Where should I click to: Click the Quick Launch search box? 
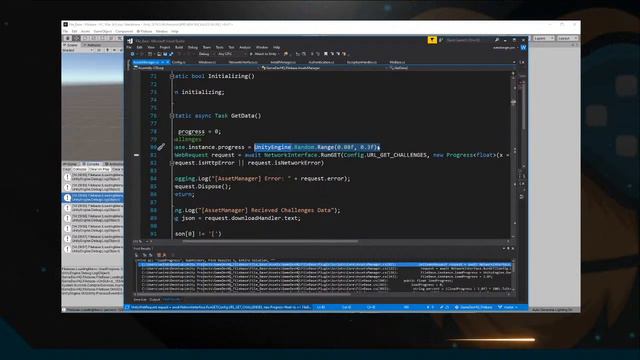coord(469,40)
